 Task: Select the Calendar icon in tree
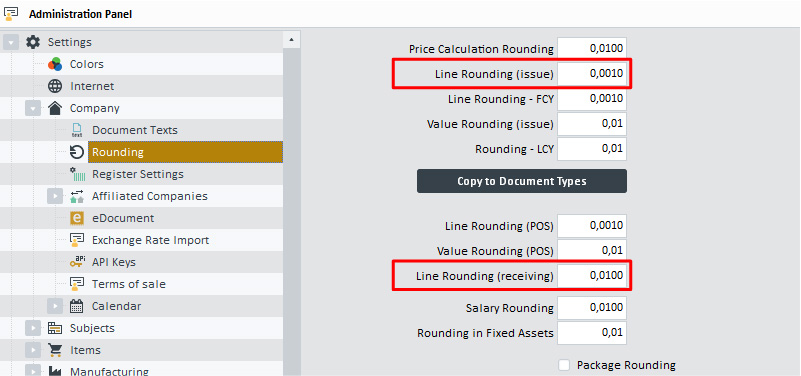[x=77, y=306]
